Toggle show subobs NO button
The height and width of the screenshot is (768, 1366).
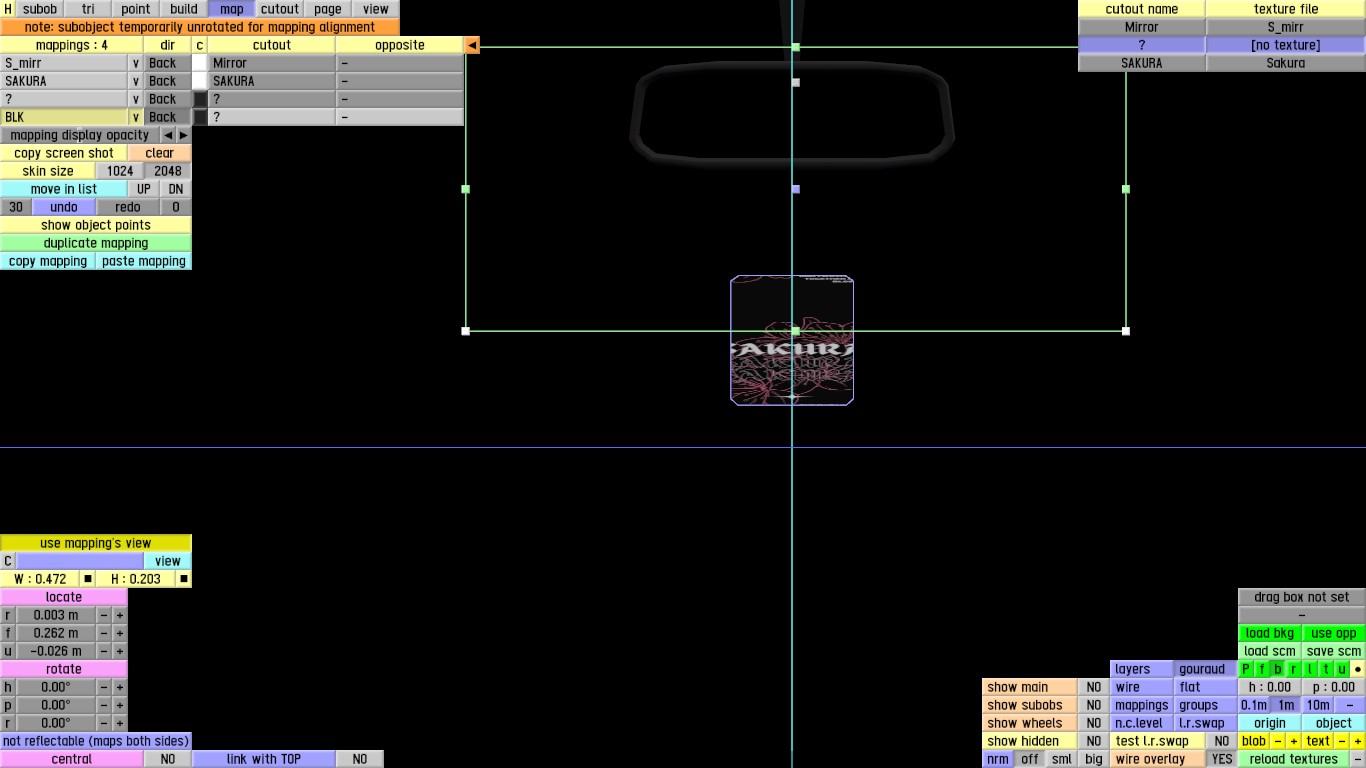point(1094,705)
